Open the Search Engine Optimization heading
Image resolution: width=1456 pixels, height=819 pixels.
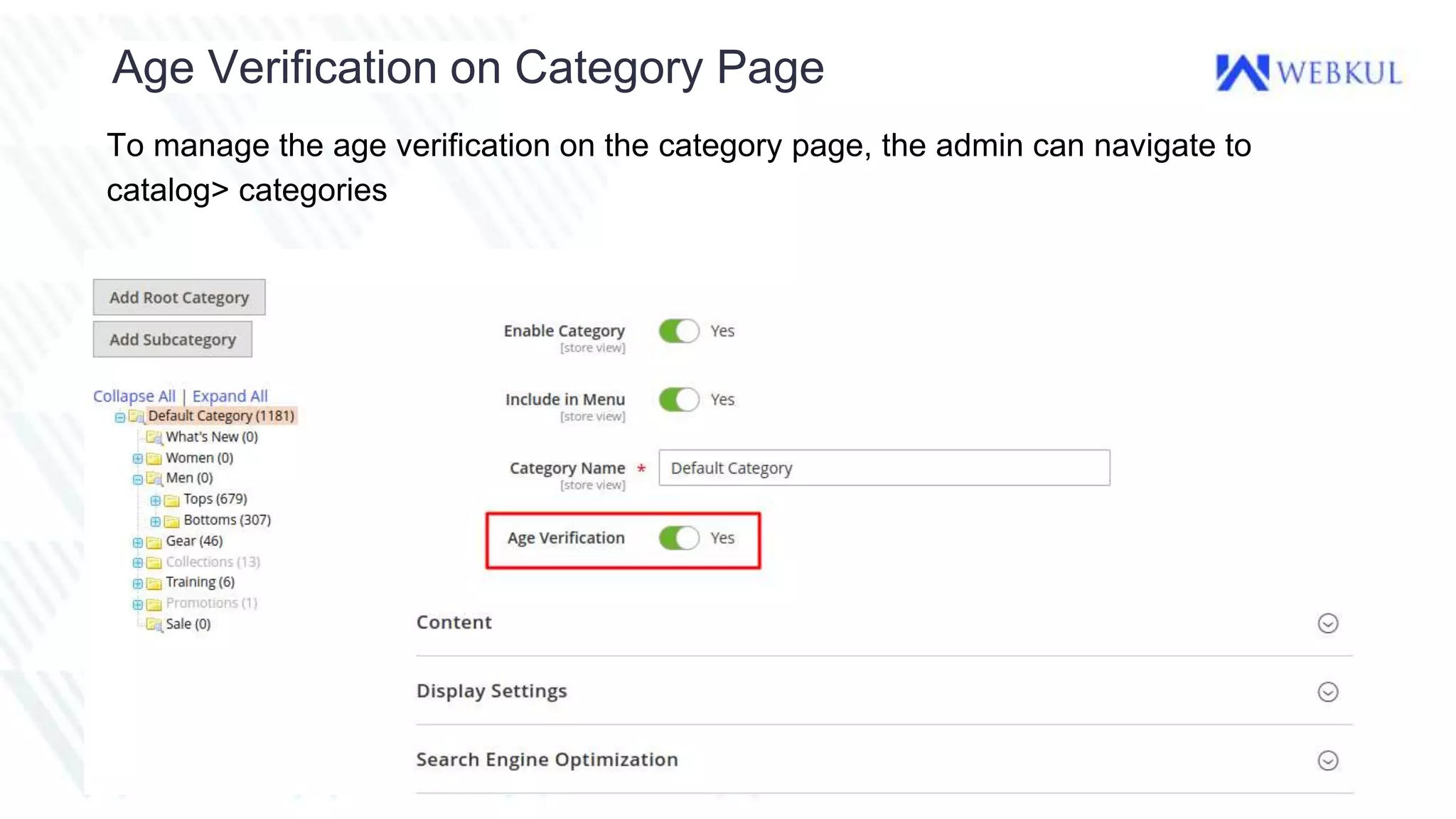pyautogui.click(x=547, y=759)
